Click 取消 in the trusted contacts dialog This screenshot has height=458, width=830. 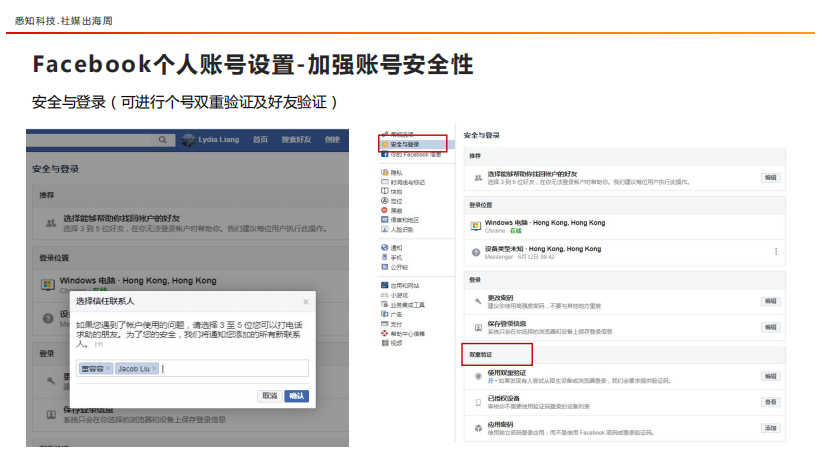pyautogui.click(x=269, y=396)
